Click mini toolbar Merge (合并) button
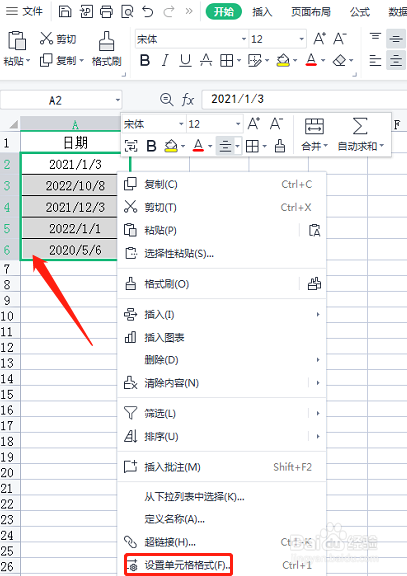Viewport: 407px width, 576px height. (x=314, y=135)
